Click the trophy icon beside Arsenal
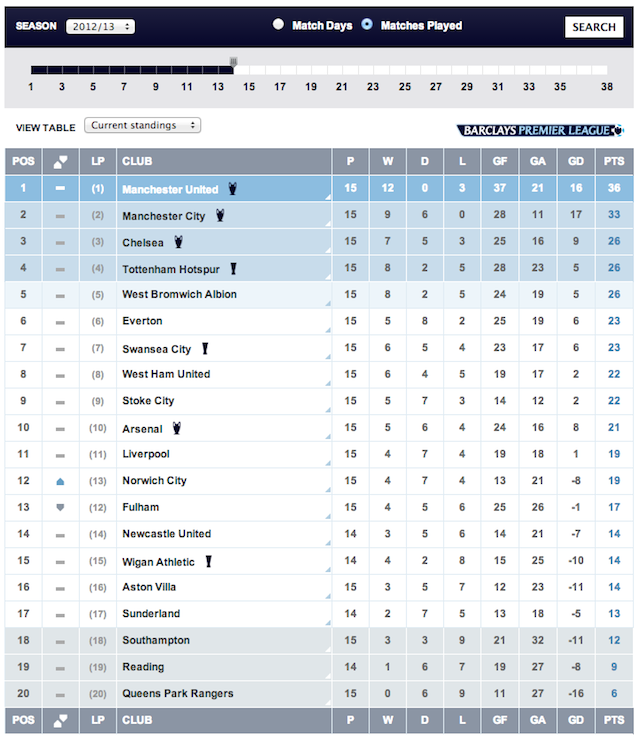Image resolution: width=640 pixels, height=738 pixels. 176,428
